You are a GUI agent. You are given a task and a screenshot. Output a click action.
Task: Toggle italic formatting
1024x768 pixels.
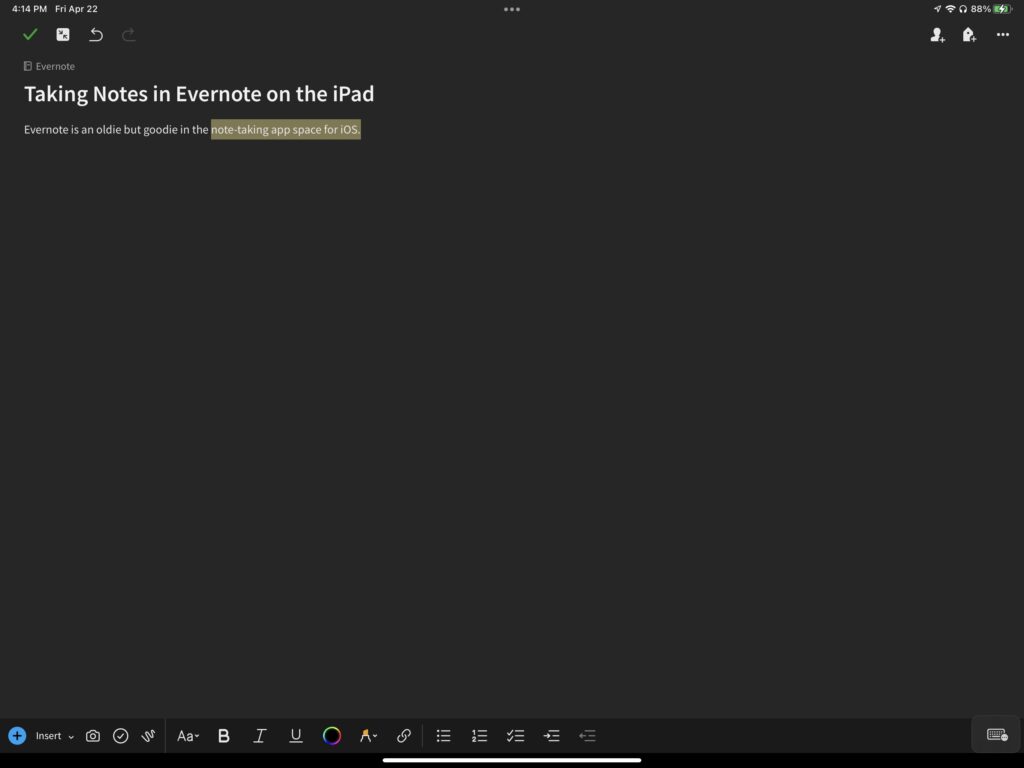tap(259, 736)
